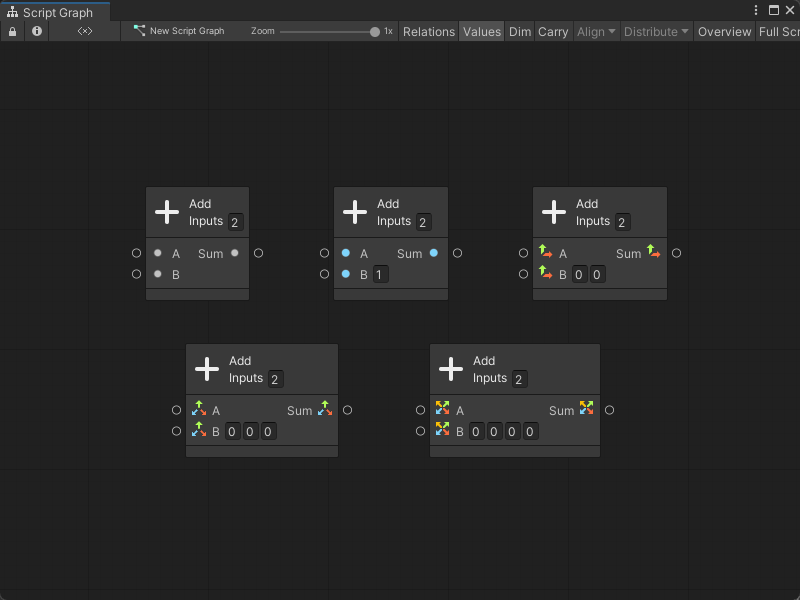800x600 pixels.
Task: Open the overflow menu at top right
Action: coord(757,9)
